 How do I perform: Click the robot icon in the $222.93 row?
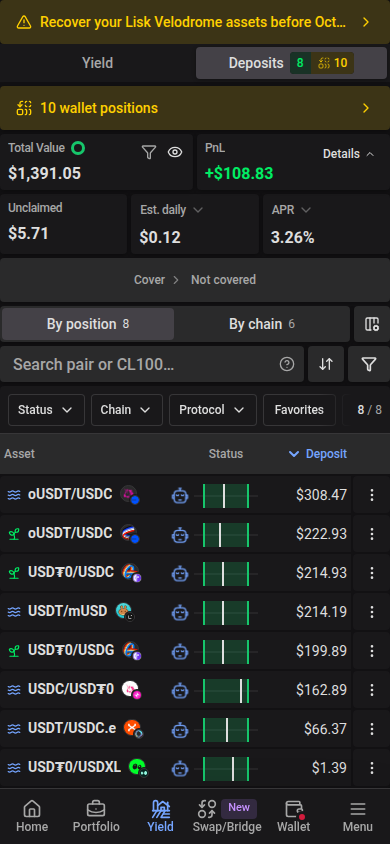[180, 534]
